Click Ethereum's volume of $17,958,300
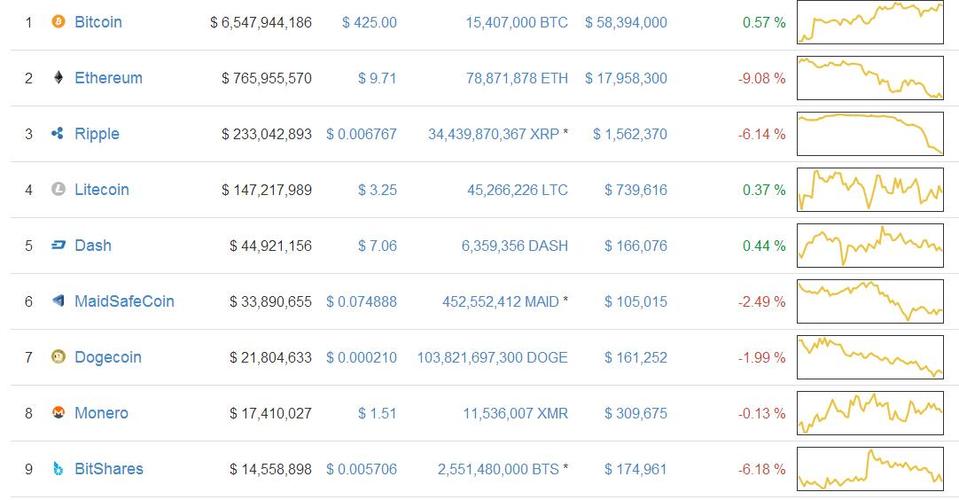This screenshot has width=959, height=500. [x=626, y=78]
